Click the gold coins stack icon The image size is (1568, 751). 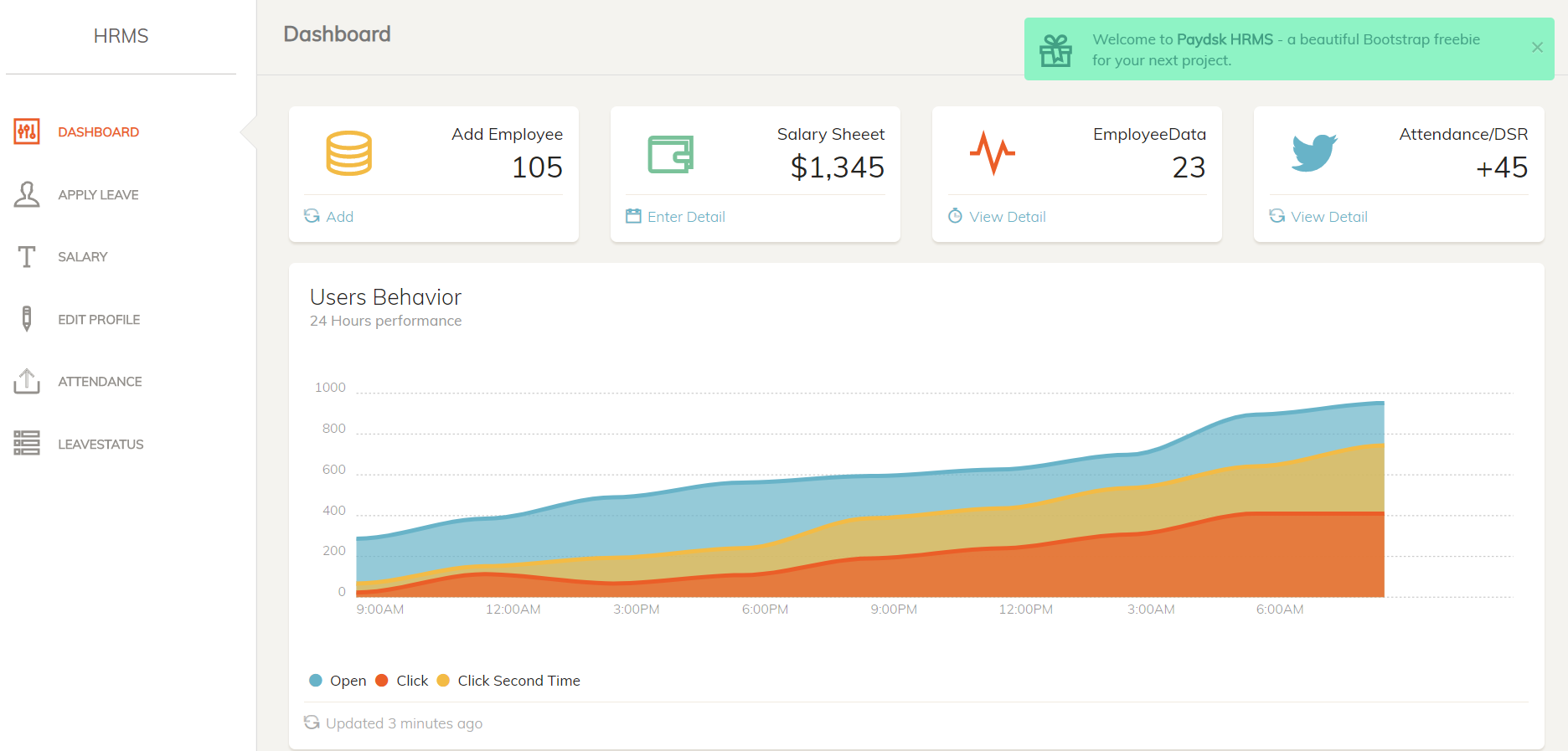pyautogui.click(x=348, y=153)
